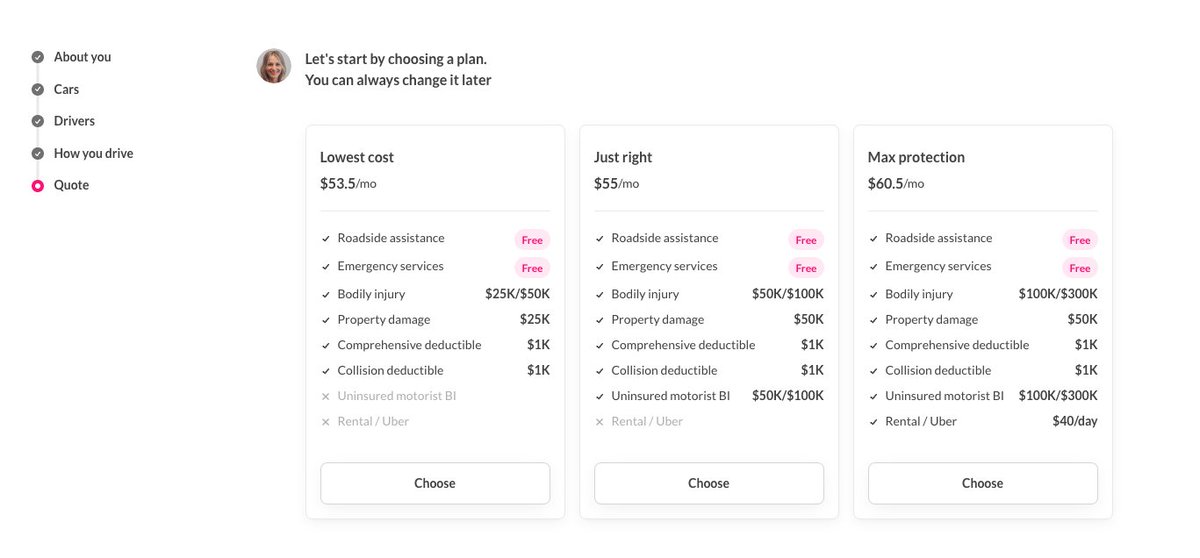Choose the Lowest cost plan
Image resolution: width=1200 pixels, height=558 pixels.
point(435,483)
